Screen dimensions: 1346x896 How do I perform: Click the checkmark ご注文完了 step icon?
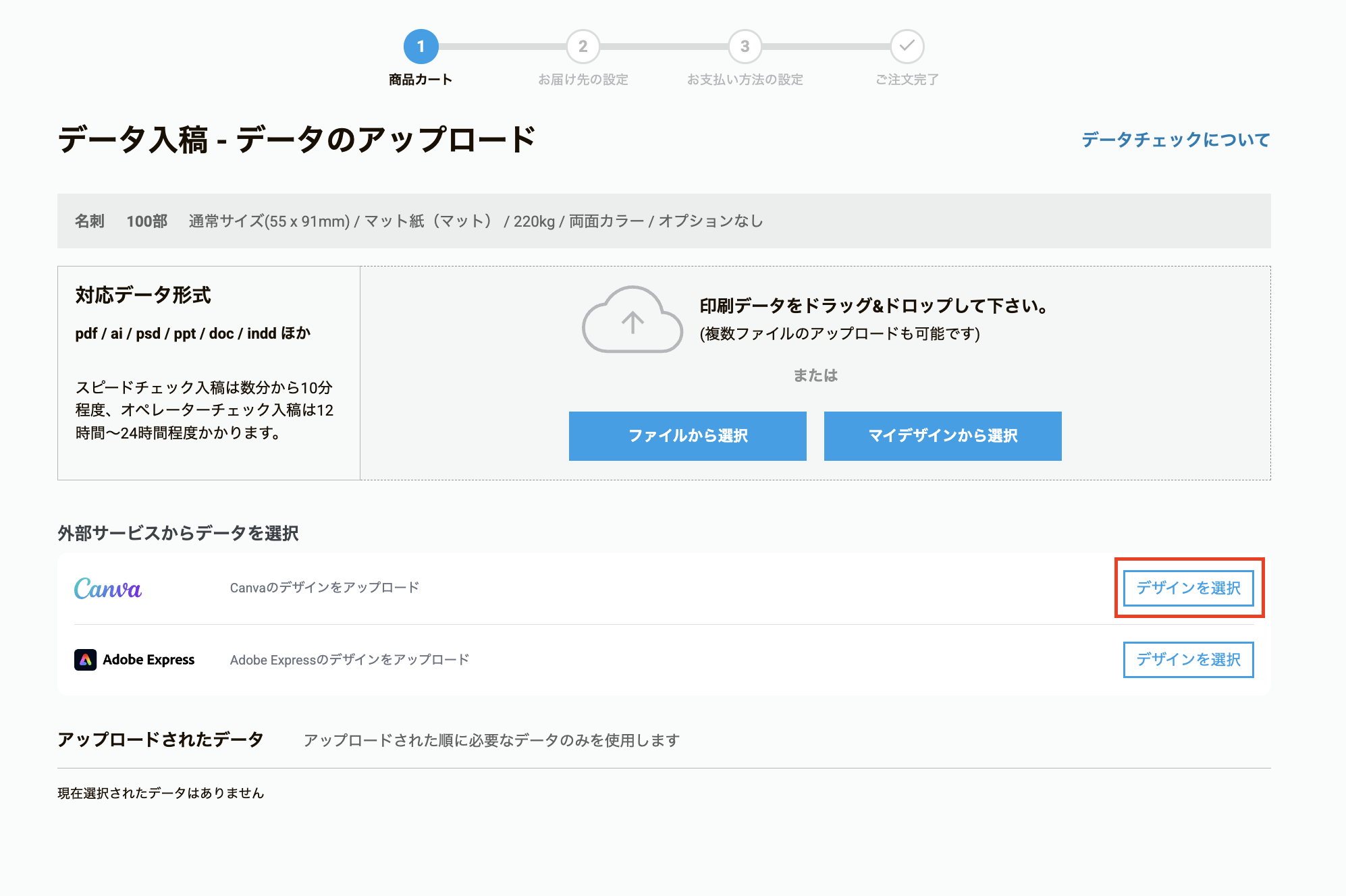907,47
